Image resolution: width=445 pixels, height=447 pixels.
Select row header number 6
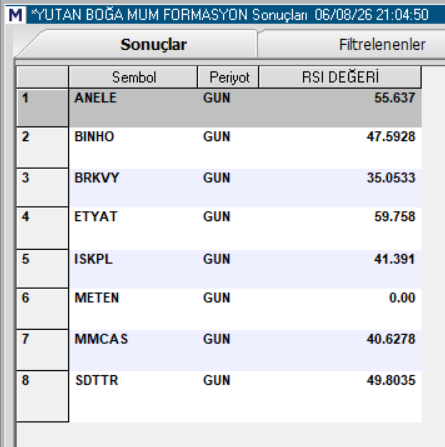43,309
